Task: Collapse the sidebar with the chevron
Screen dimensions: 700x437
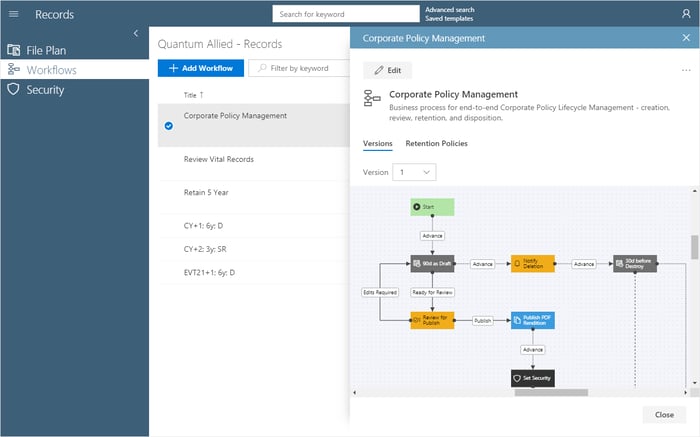Action: [x=136, y=33]
